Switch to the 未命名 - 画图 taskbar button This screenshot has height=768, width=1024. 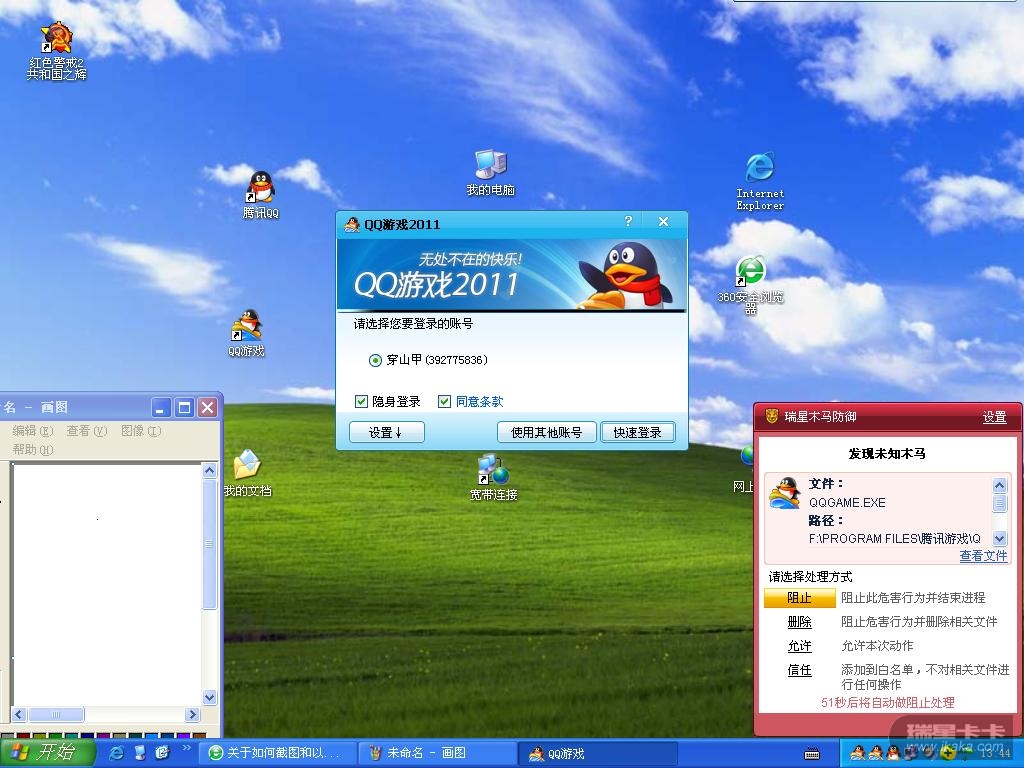coord(436,753)
